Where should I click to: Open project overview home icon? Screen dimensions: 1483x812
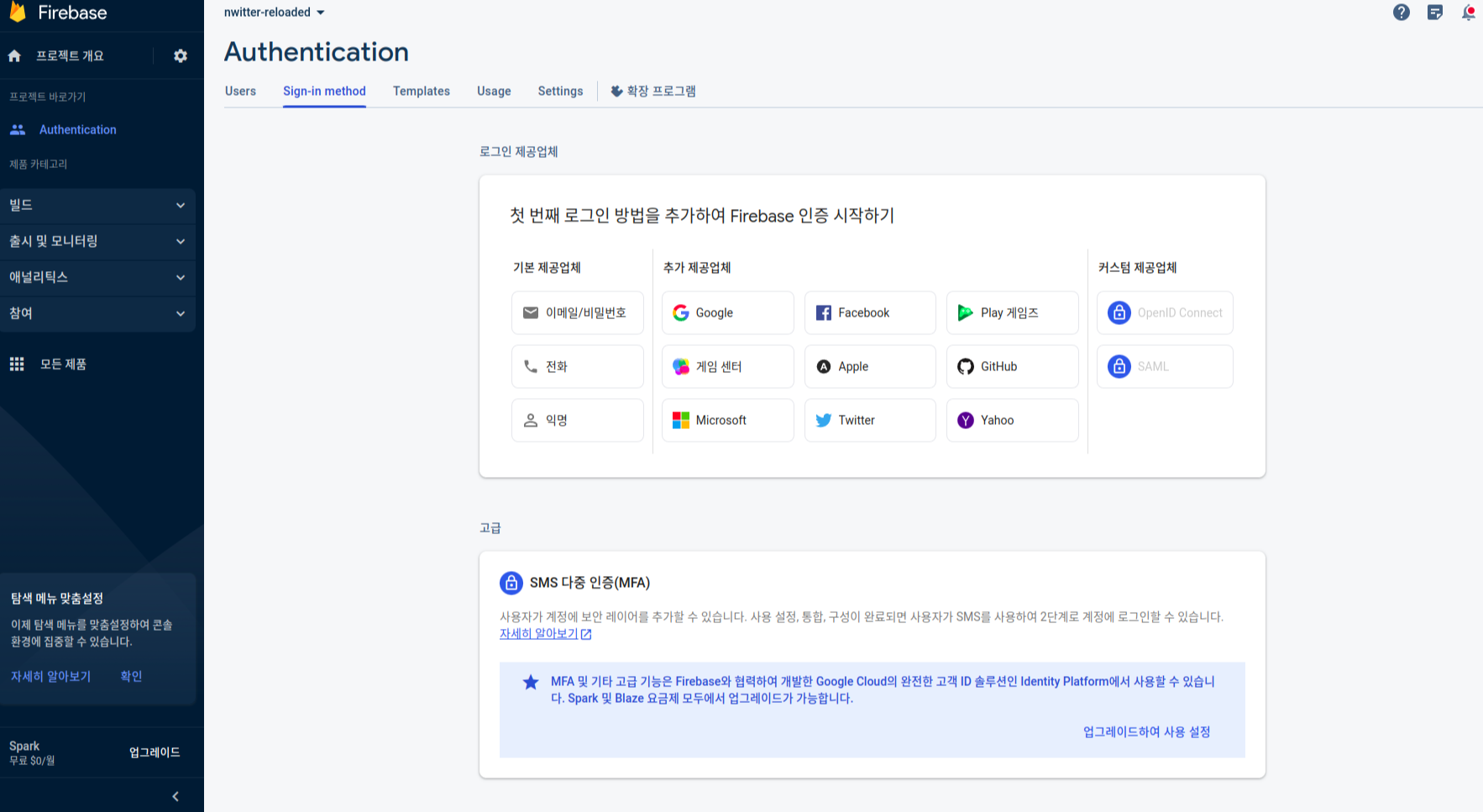point(14,55)
